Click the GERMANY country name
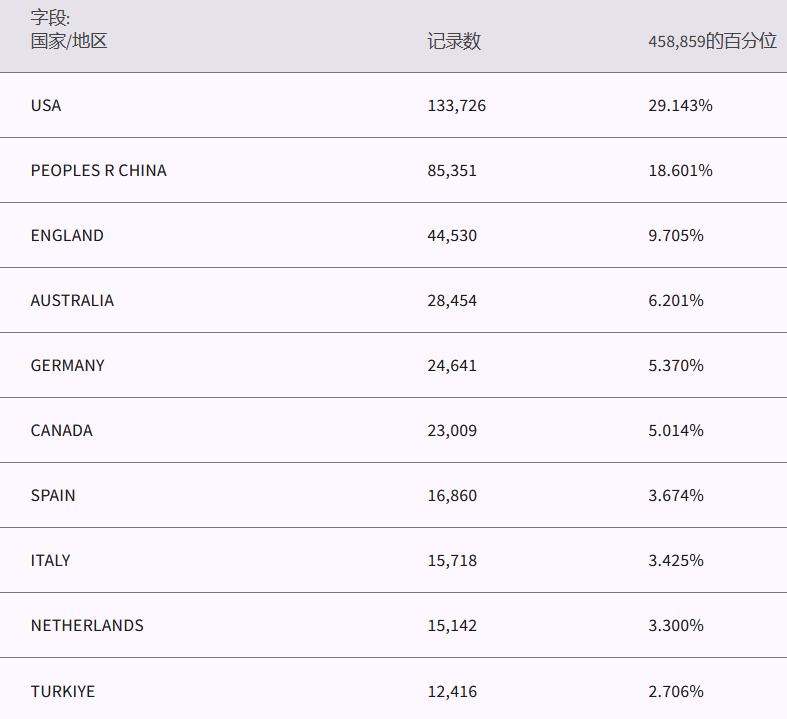The width and height of the screenshot is (787, 719). point(68,365)
